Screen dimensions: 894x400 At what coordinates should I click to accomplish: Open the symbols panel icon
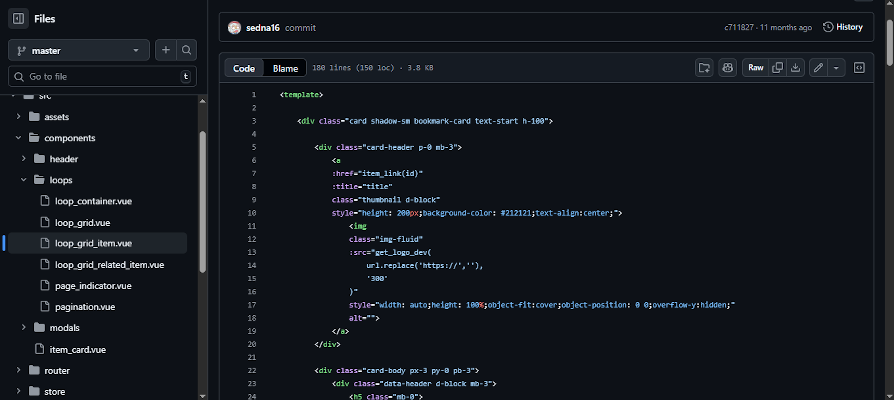coord(859,68)
